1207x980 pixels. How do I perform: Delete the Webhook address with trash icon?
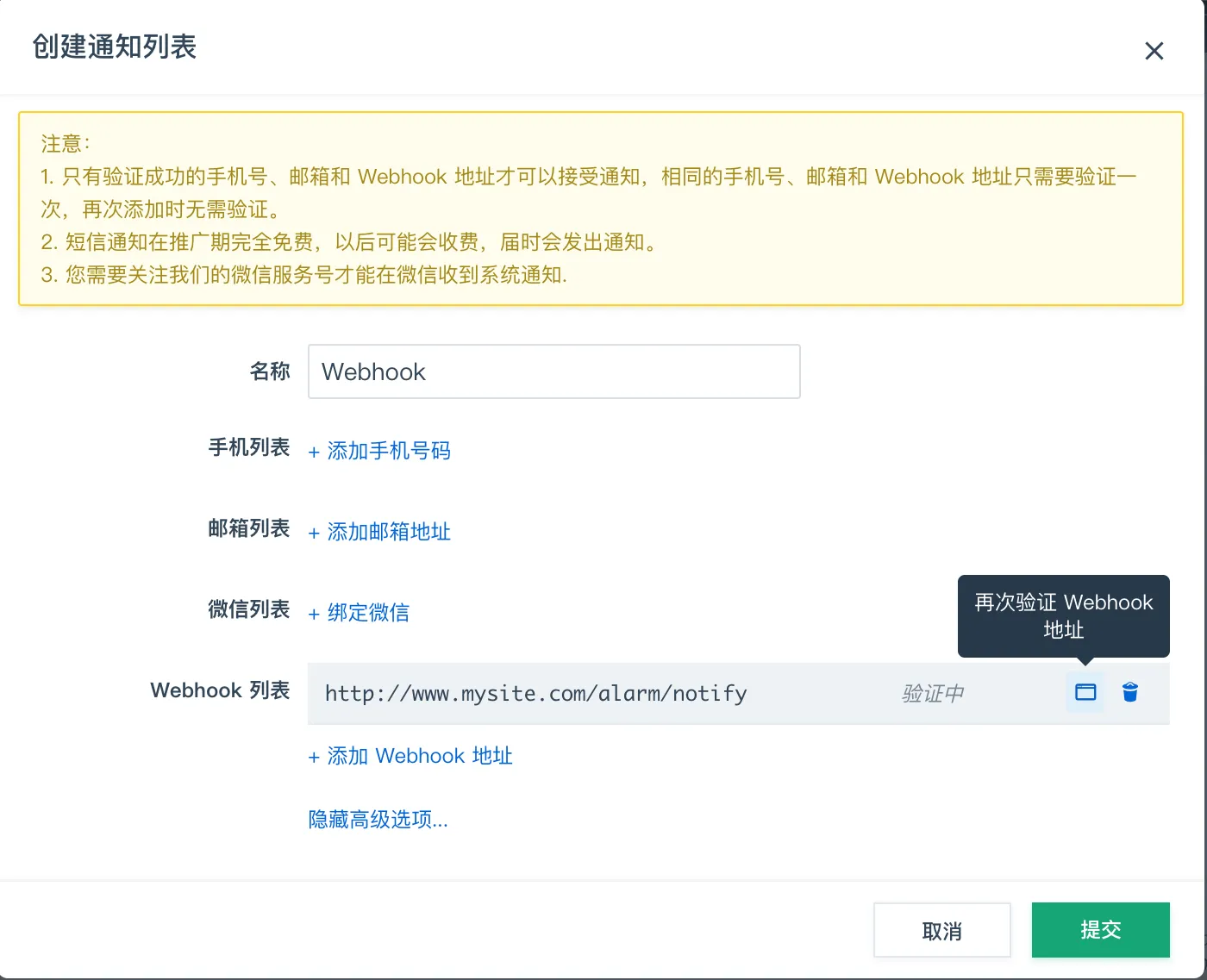[1129, 692]
